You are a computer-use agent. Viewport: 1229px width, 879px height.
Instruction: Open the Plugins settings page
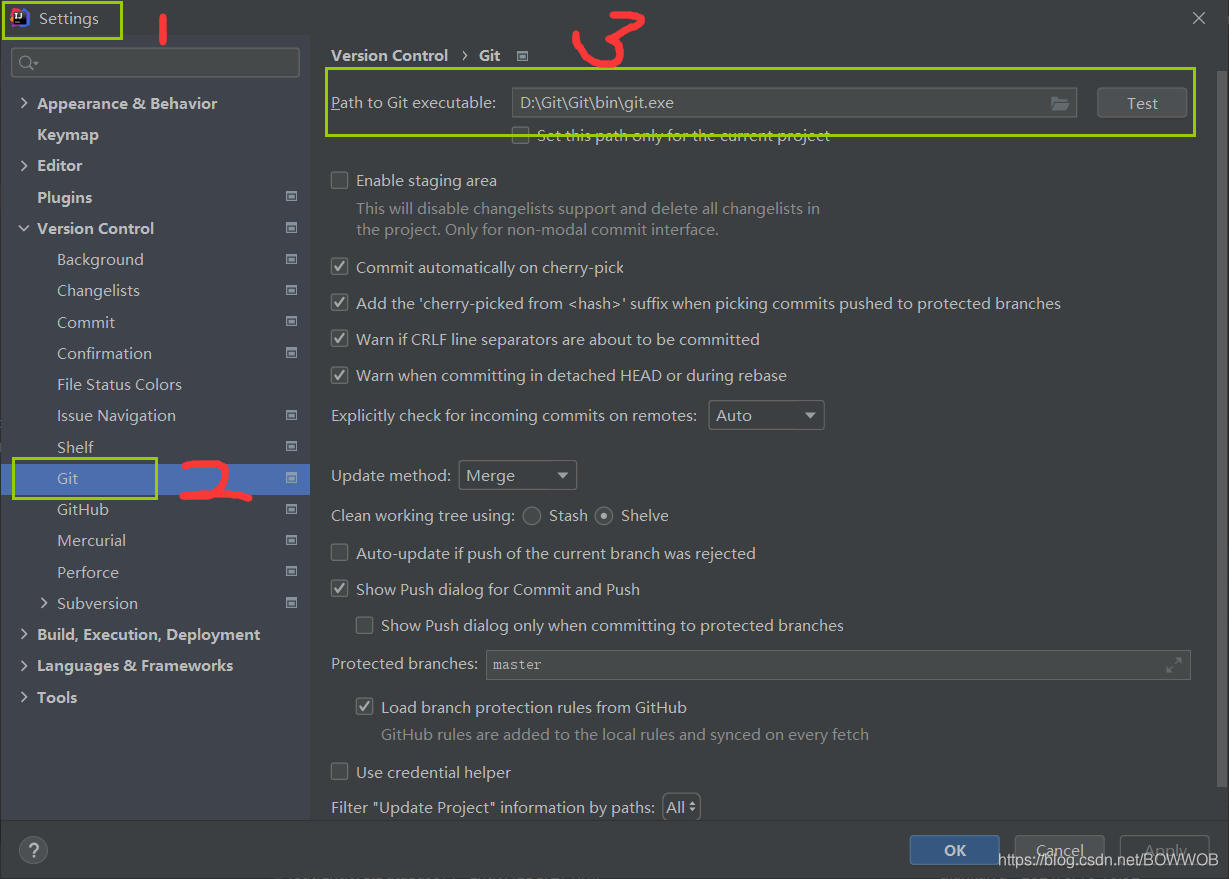(64, 197)
